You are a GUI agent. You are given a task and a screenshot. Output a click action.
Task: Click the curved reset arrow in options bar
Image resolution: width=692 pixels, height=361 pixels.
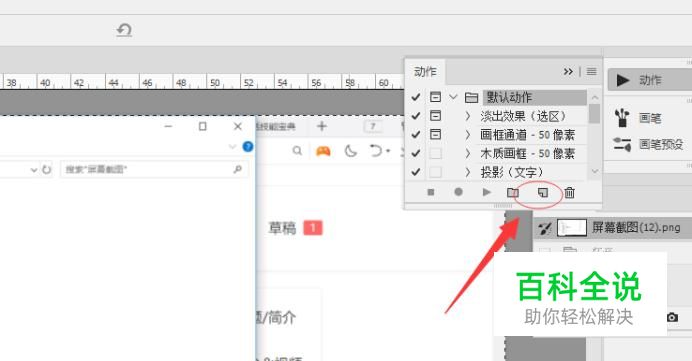click(x=124, y=30)
